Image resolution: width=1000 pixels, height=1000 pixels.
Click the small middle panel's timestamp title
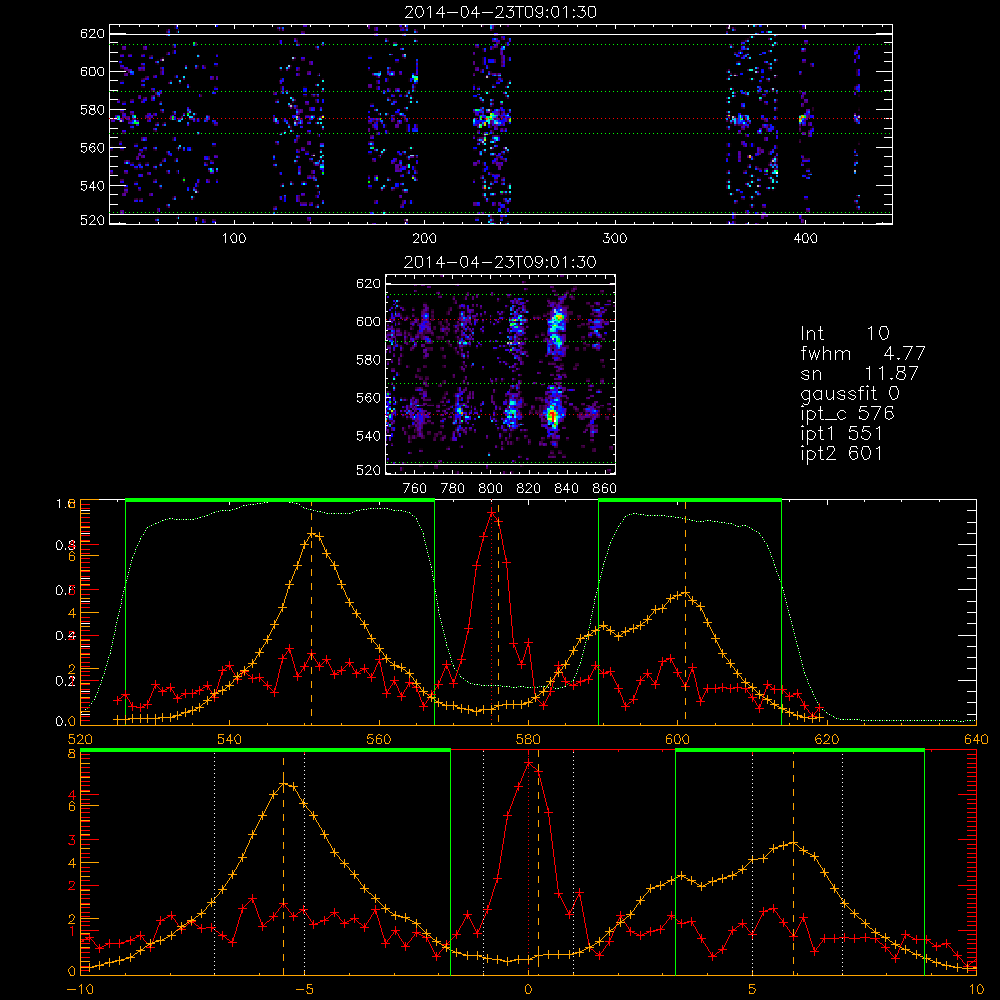pyautogui.click(x=500, y=262)
